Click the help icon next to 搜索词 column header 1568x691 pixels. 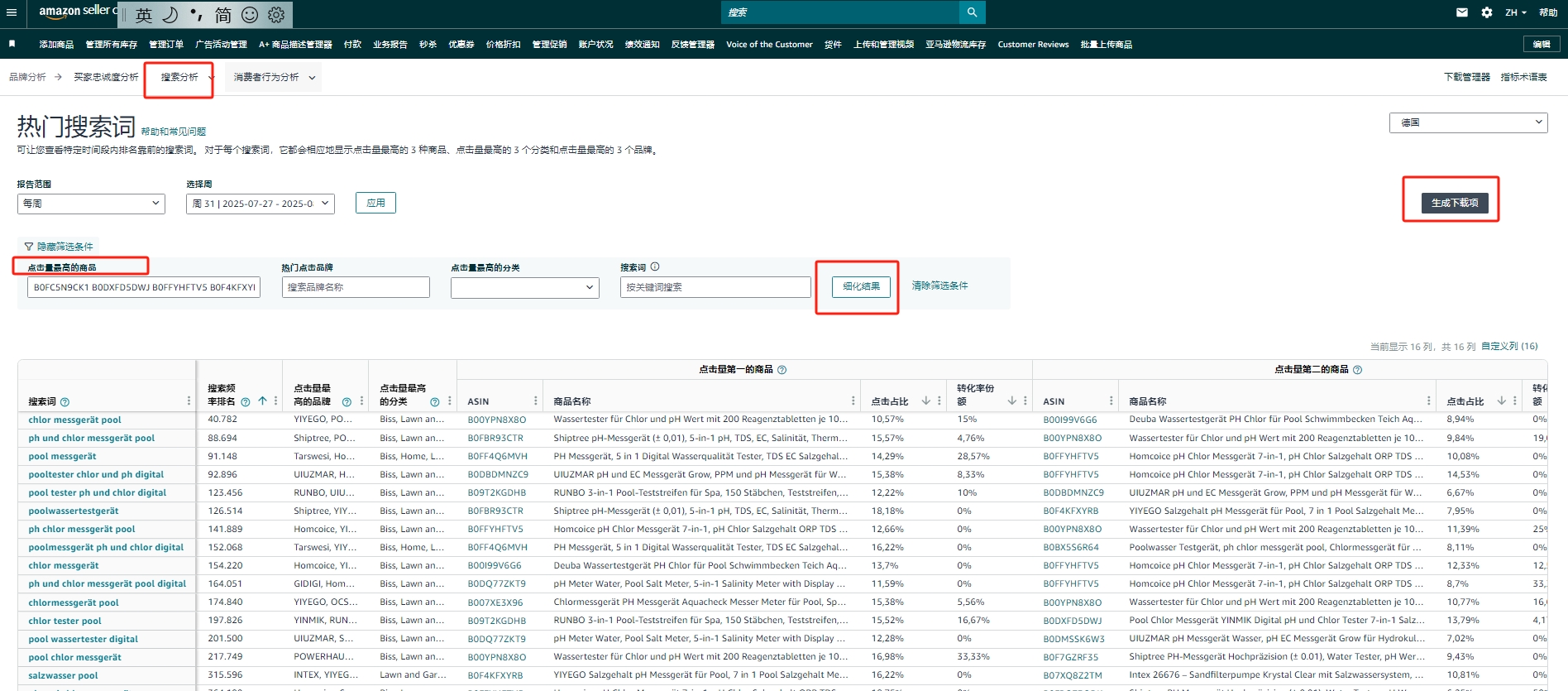coord(65,402)
